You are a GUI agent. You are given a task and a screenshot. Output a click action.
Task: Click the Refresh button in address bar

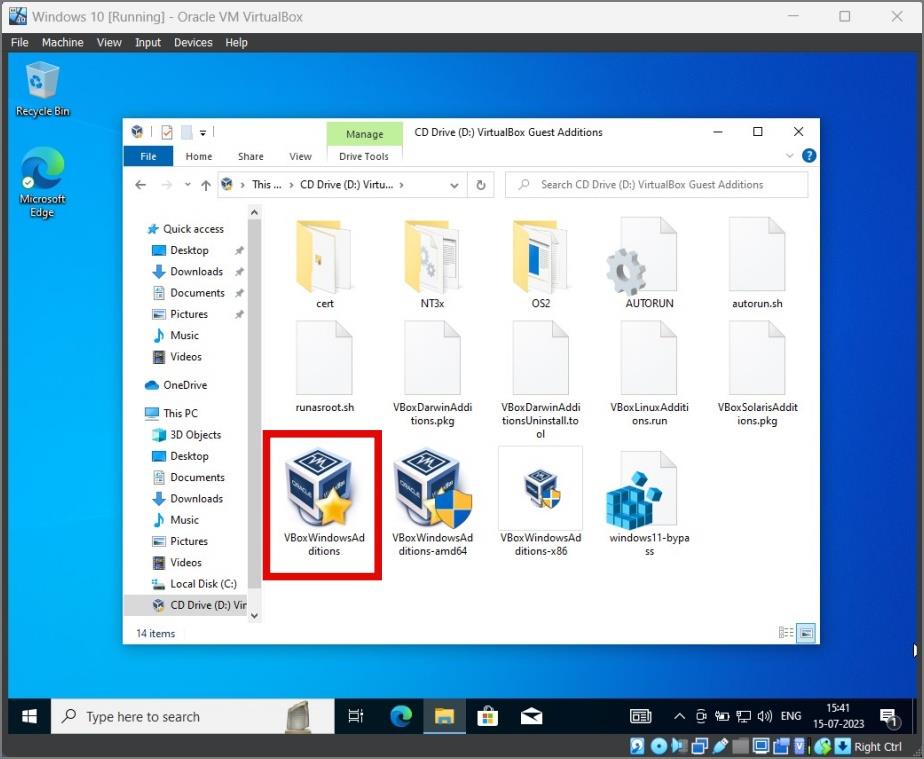(x=481, y=185)
